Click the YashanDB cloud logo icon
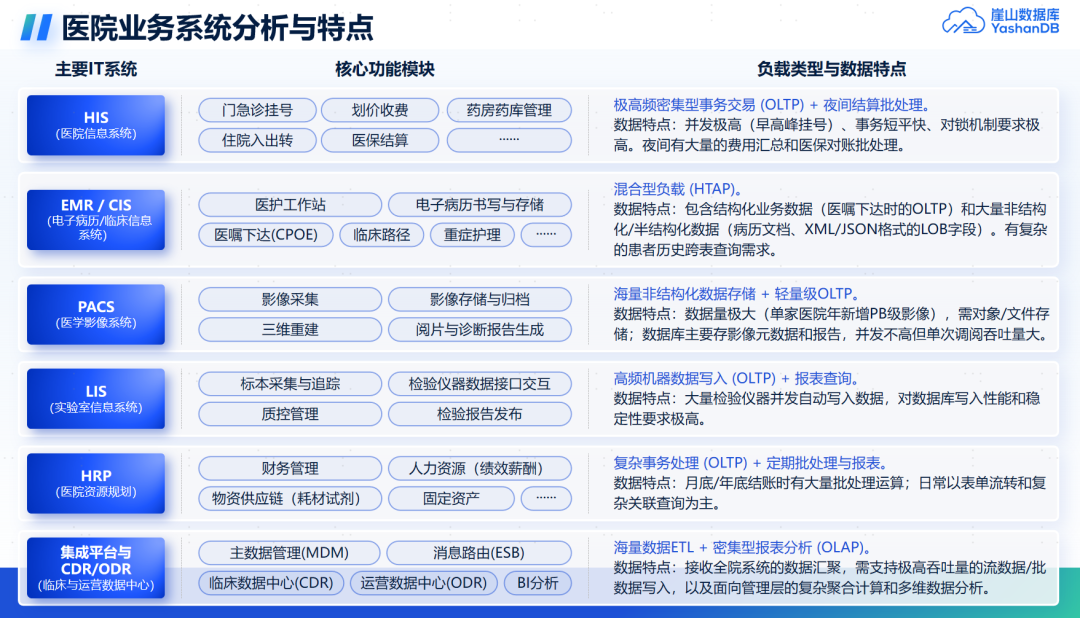 963,21
